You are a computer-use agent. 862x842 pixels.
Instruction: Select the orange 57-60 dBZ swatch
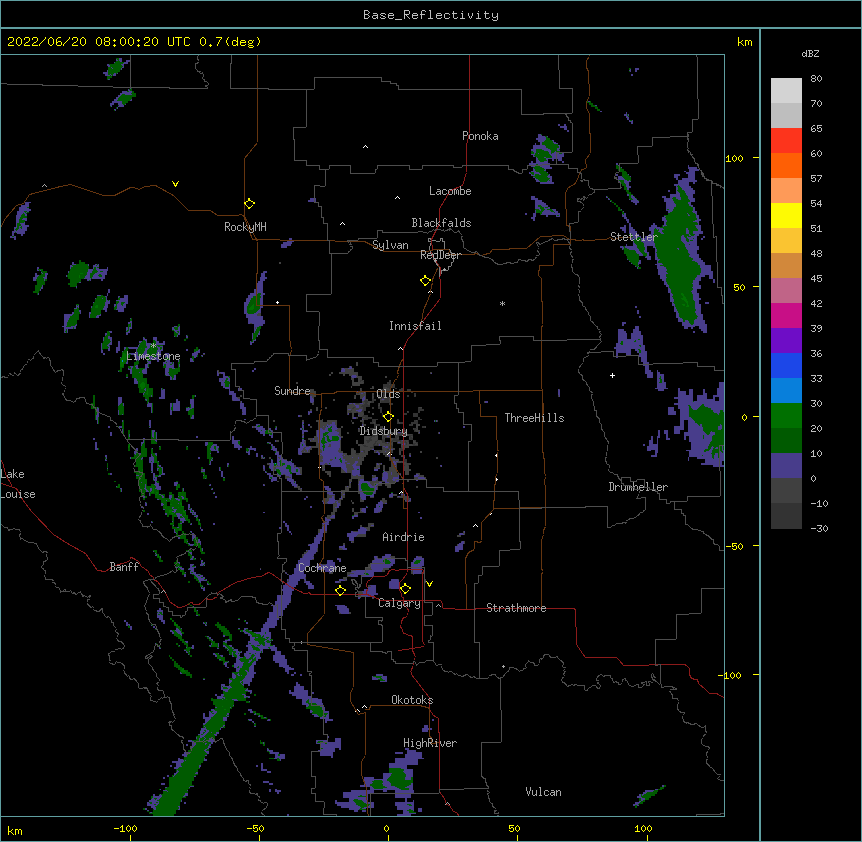coord(786,165)
